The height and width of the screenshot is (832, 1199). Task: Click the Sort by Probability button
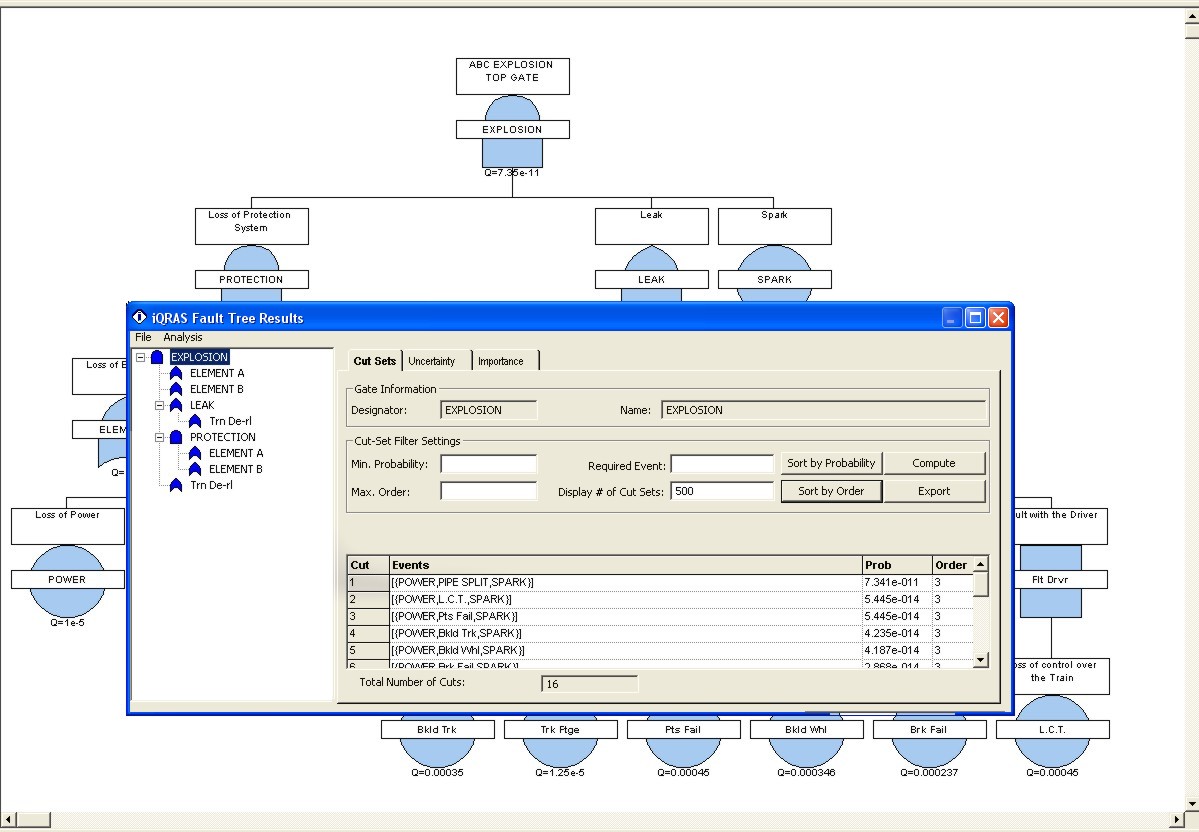click(831, 463)
